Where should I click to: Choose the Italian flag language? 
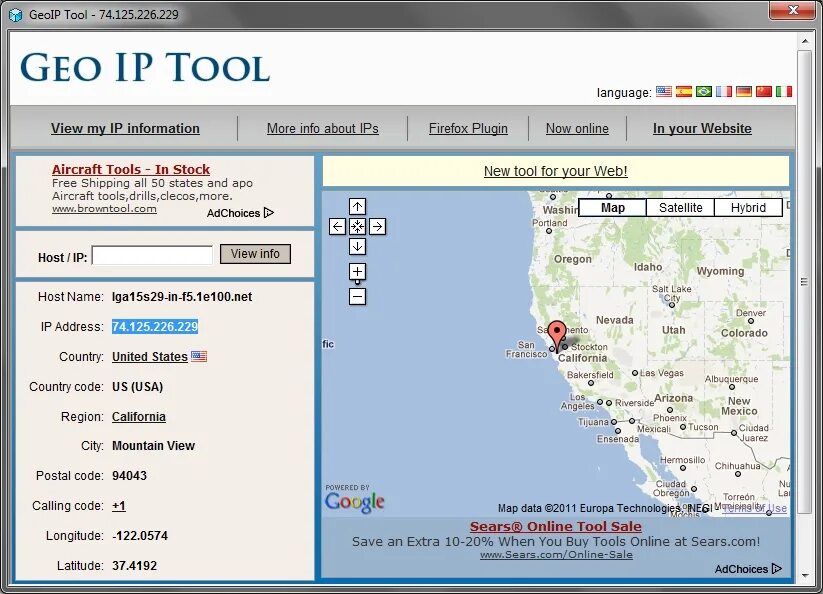click(783, 92)
